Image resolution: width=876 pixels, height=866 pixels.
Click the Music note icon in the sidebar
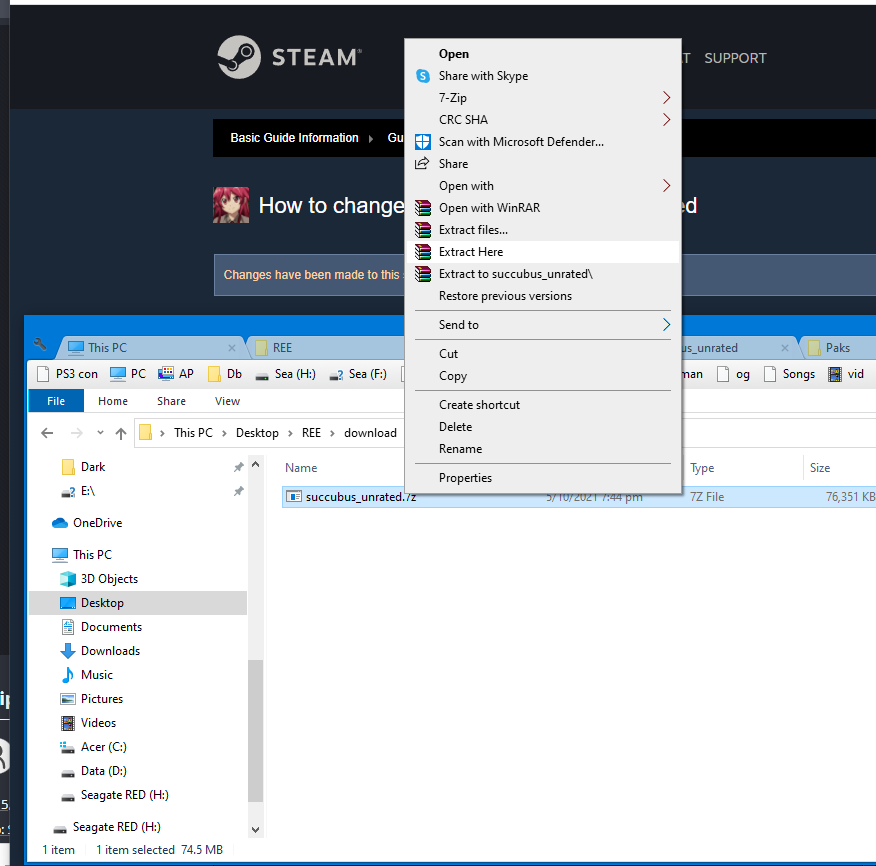click(68, 675)
